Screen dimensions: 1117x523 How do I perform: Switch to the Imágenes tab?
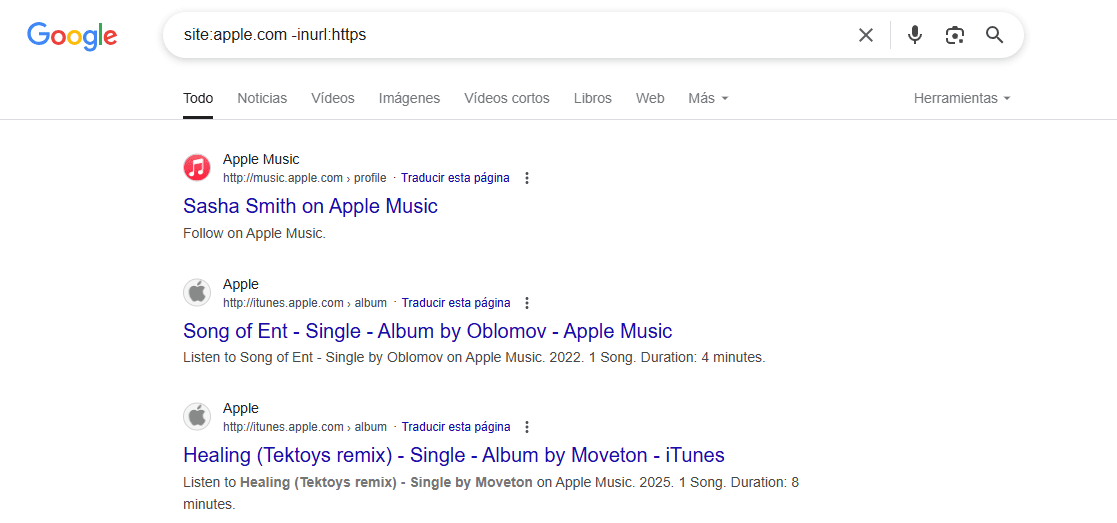click(410, 98)
